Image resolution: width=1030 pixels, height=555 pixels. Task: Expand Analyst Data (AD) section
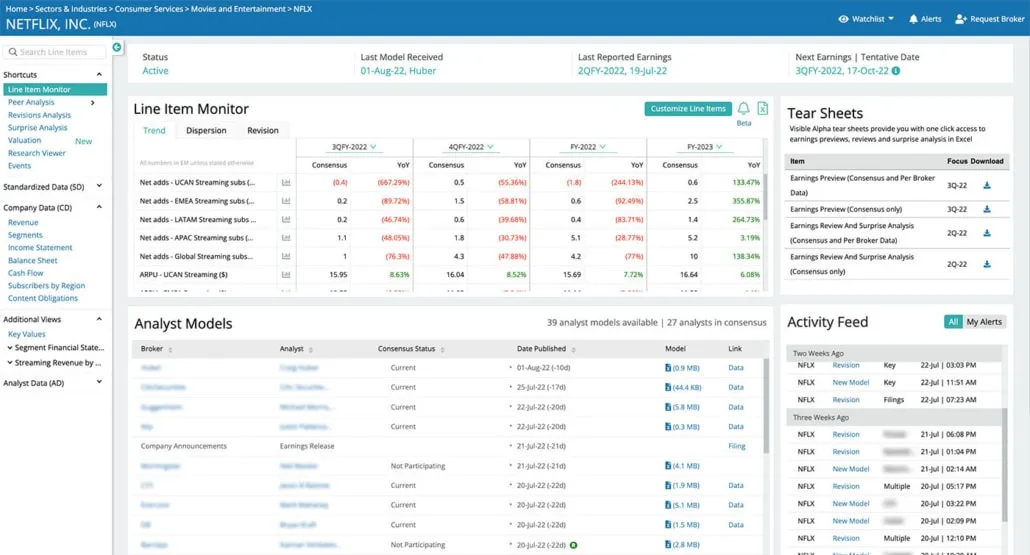tap(99, 382)
